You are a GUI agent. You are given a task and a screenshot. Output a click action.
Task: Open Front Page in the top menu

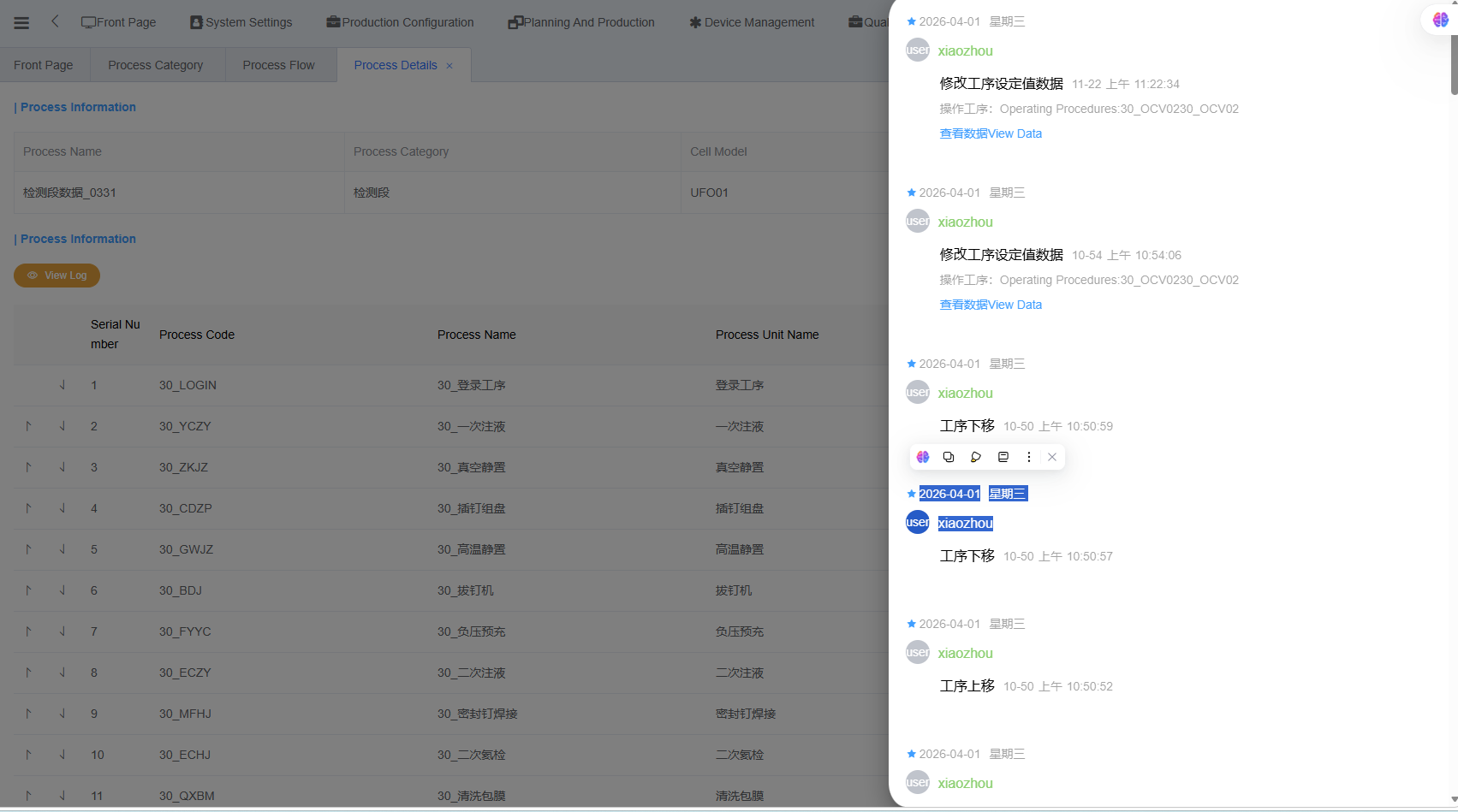(x=118, y=22)
